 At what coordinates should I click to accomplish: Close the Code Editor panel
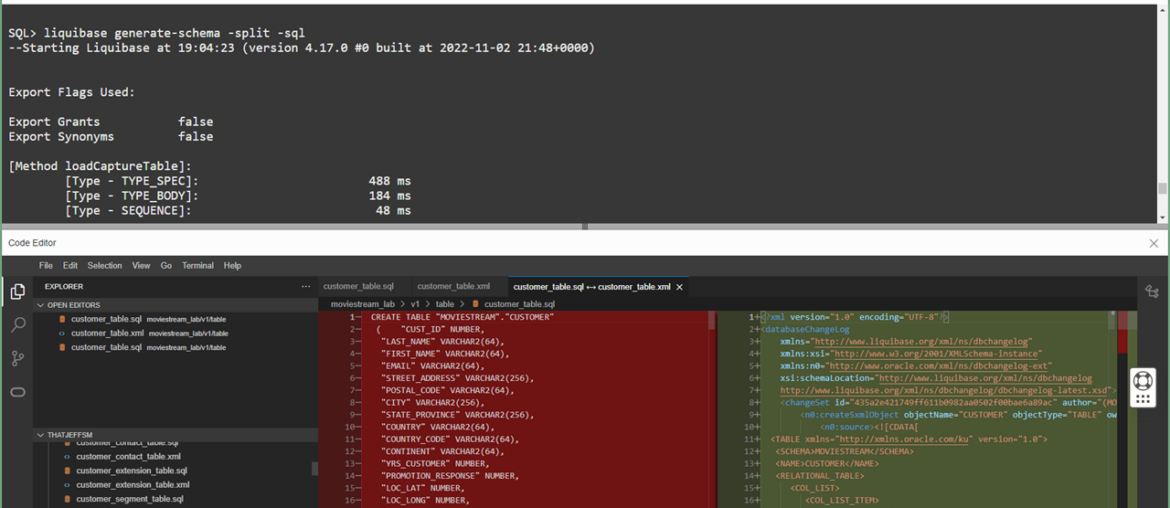(1154, 243)
